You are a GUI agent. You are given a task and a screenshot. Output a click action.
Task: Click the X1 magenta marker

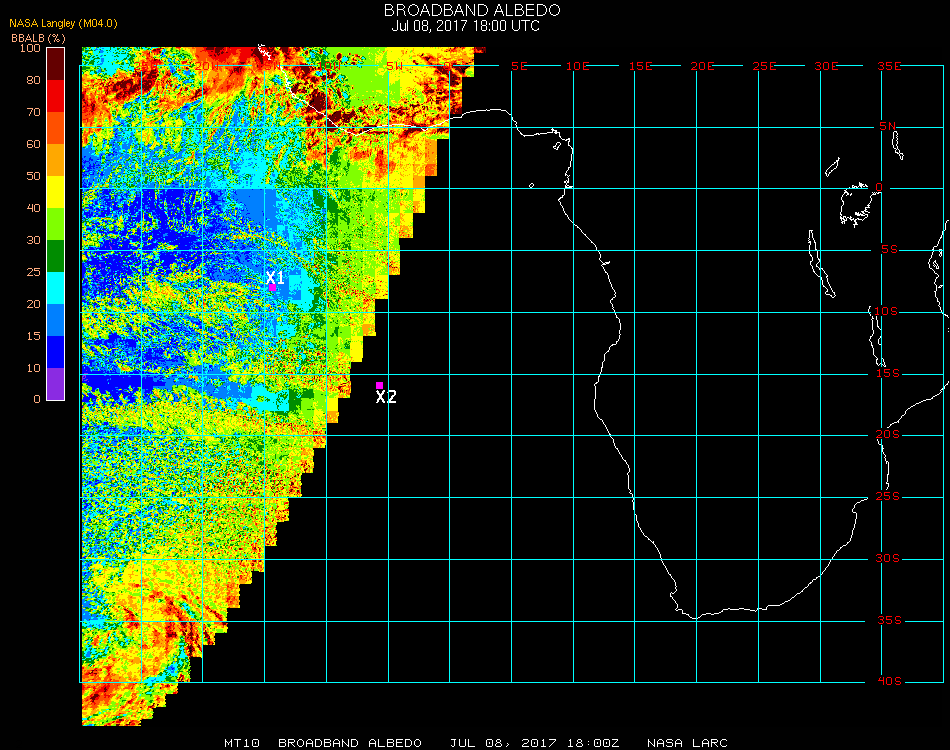coord(272,288)
